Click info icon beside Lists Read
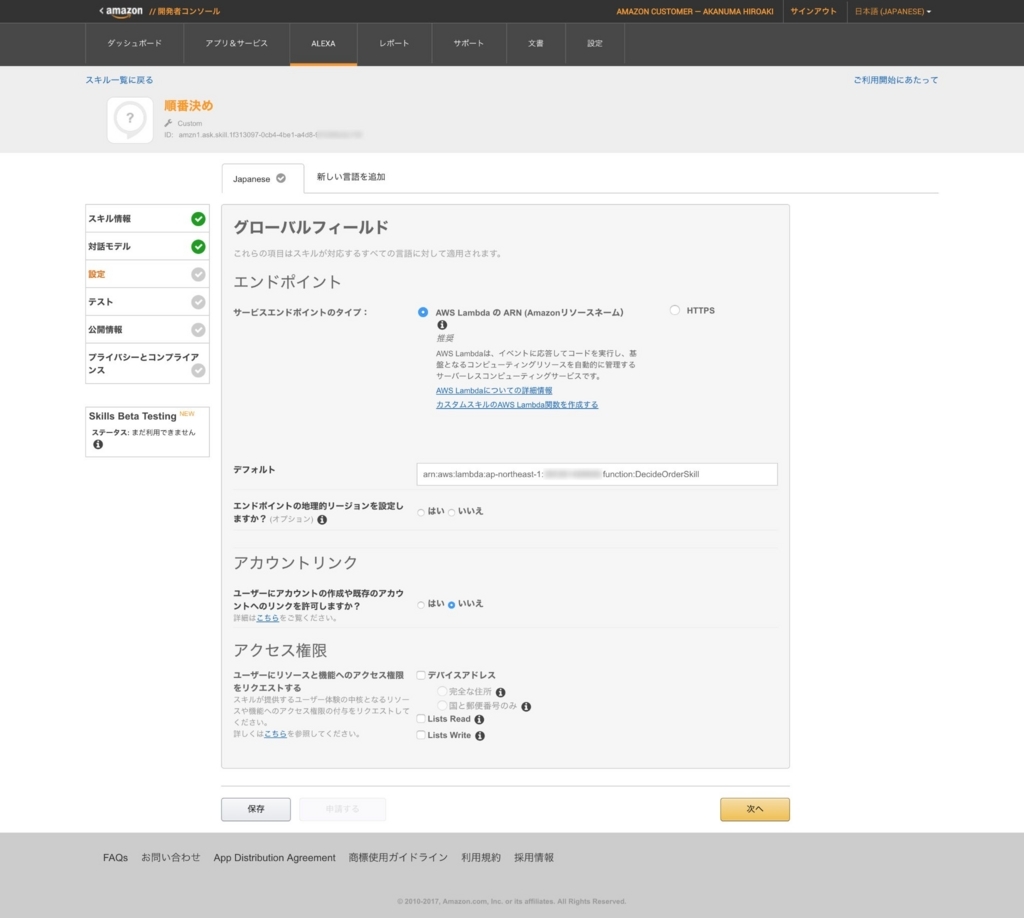Image resolution: width=1024 pixels, height=918 pixels. 479,720
